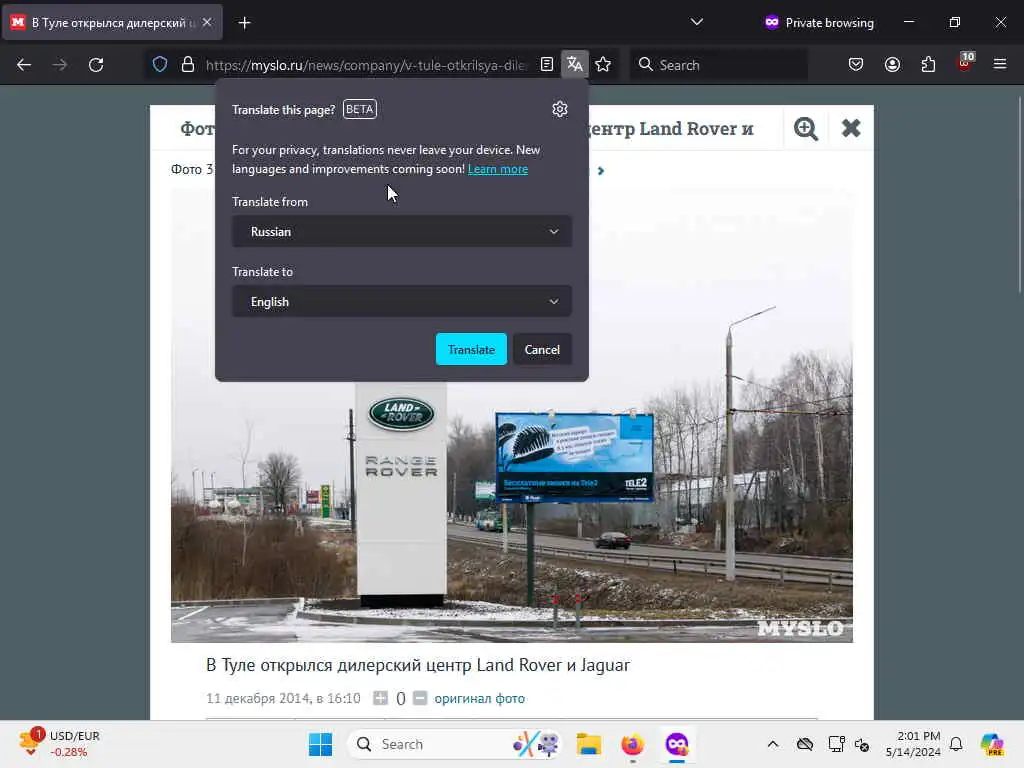1024x768 pixels.
Task: Open translation settings gear
Action: (x=560, y=109)
